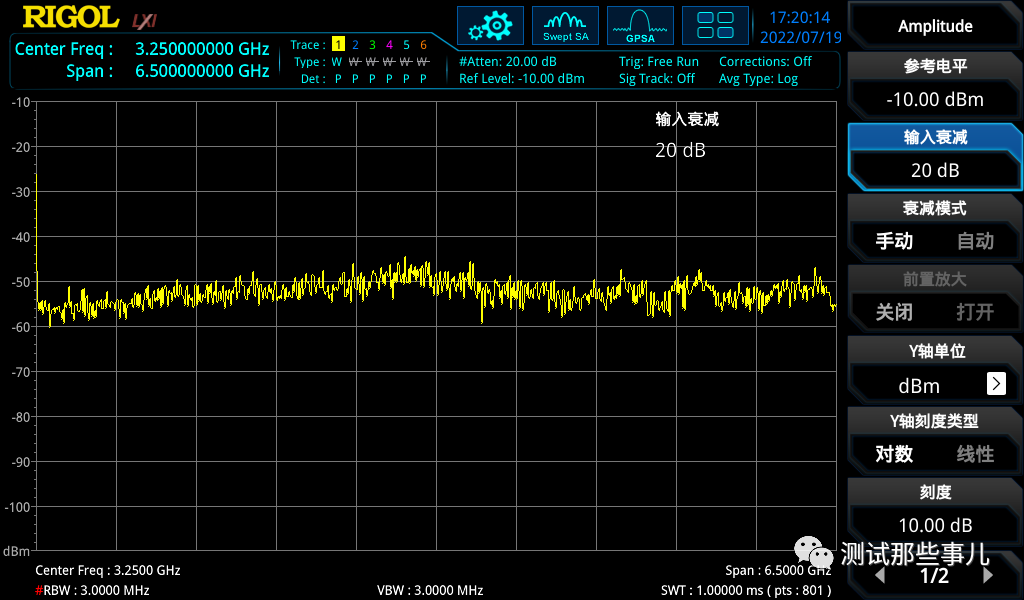Click the time and date display
Image resolution: width=1024 pixels, height=600 pixels.
(800, 27)
